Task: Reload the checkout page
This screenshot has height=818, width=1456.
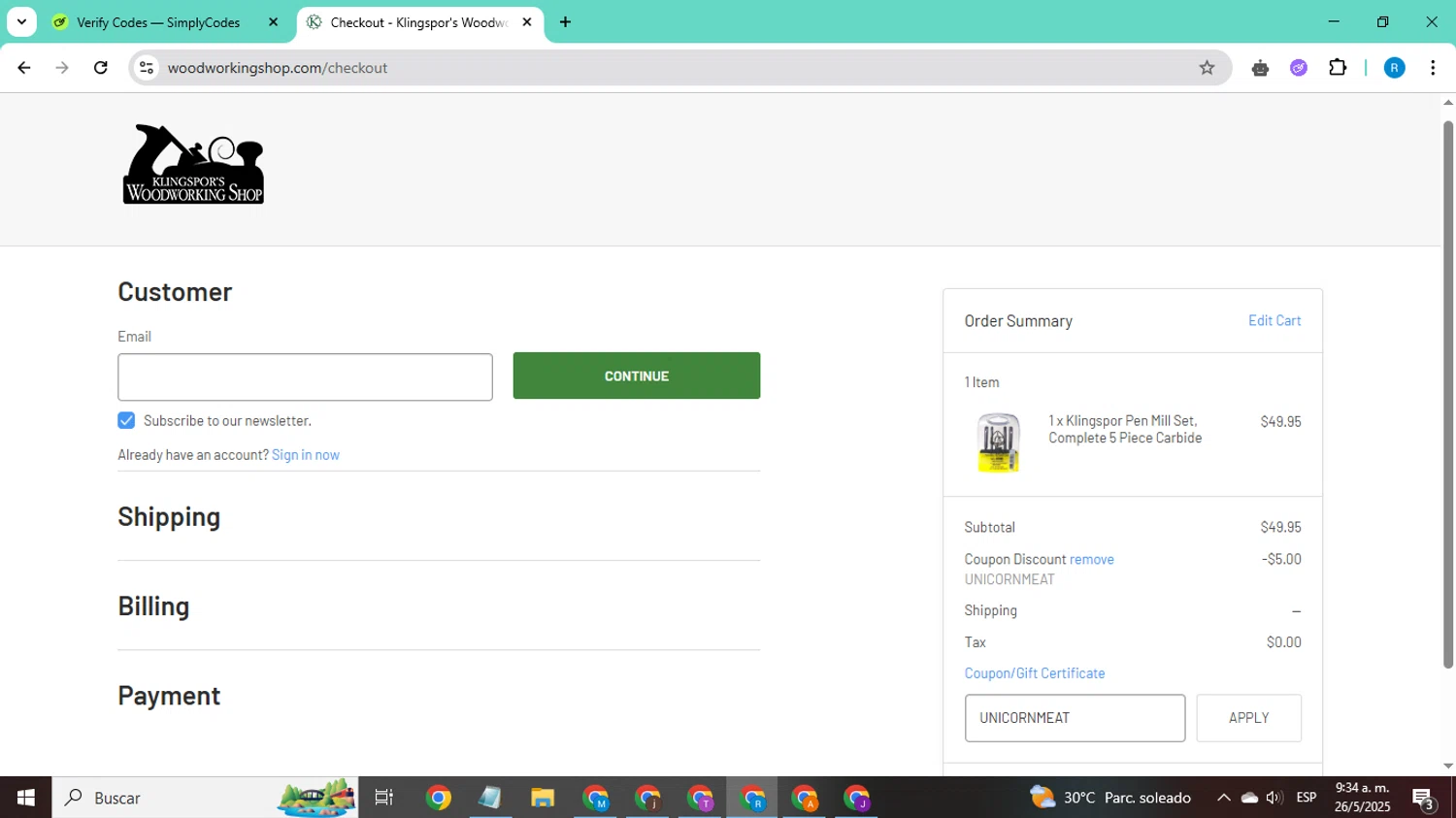Action: pyautogui.click(x=101, y=68)
